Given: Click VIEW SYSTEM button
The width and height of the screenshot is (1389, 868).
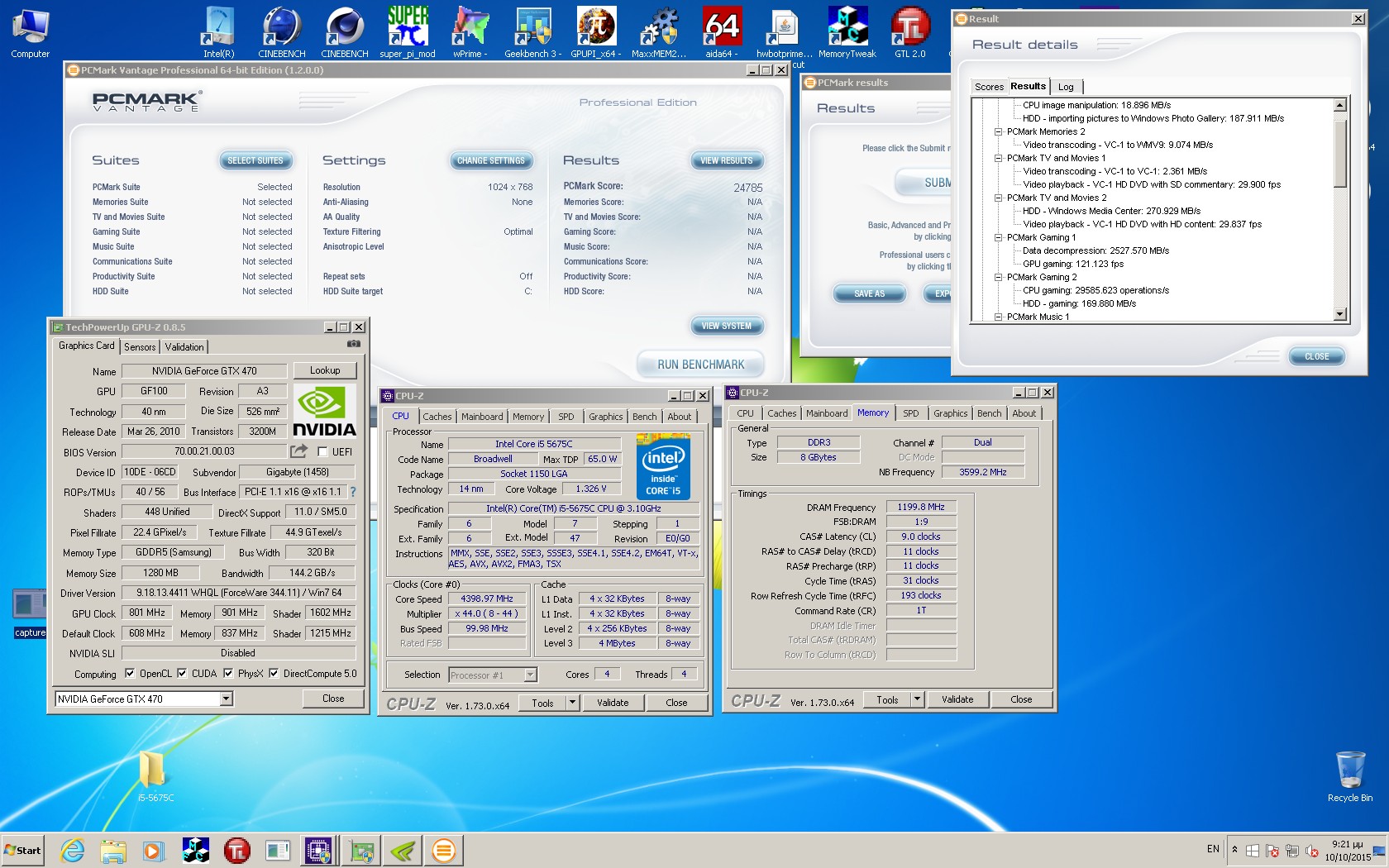Looking at the screenshot, I should (727, 326).
